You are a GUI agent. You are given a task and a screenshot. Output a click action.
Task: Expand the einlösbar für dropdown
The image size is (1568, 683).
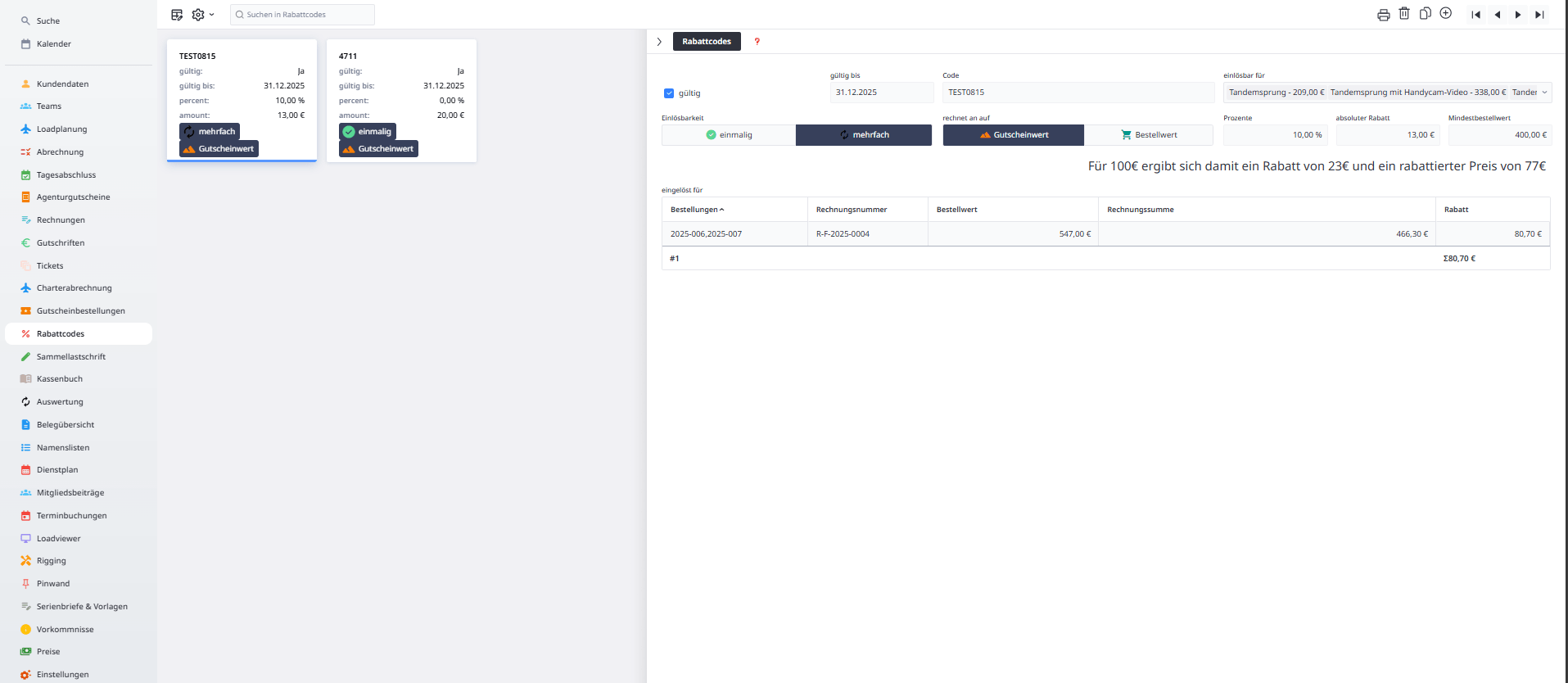[x=1544, y=93]
